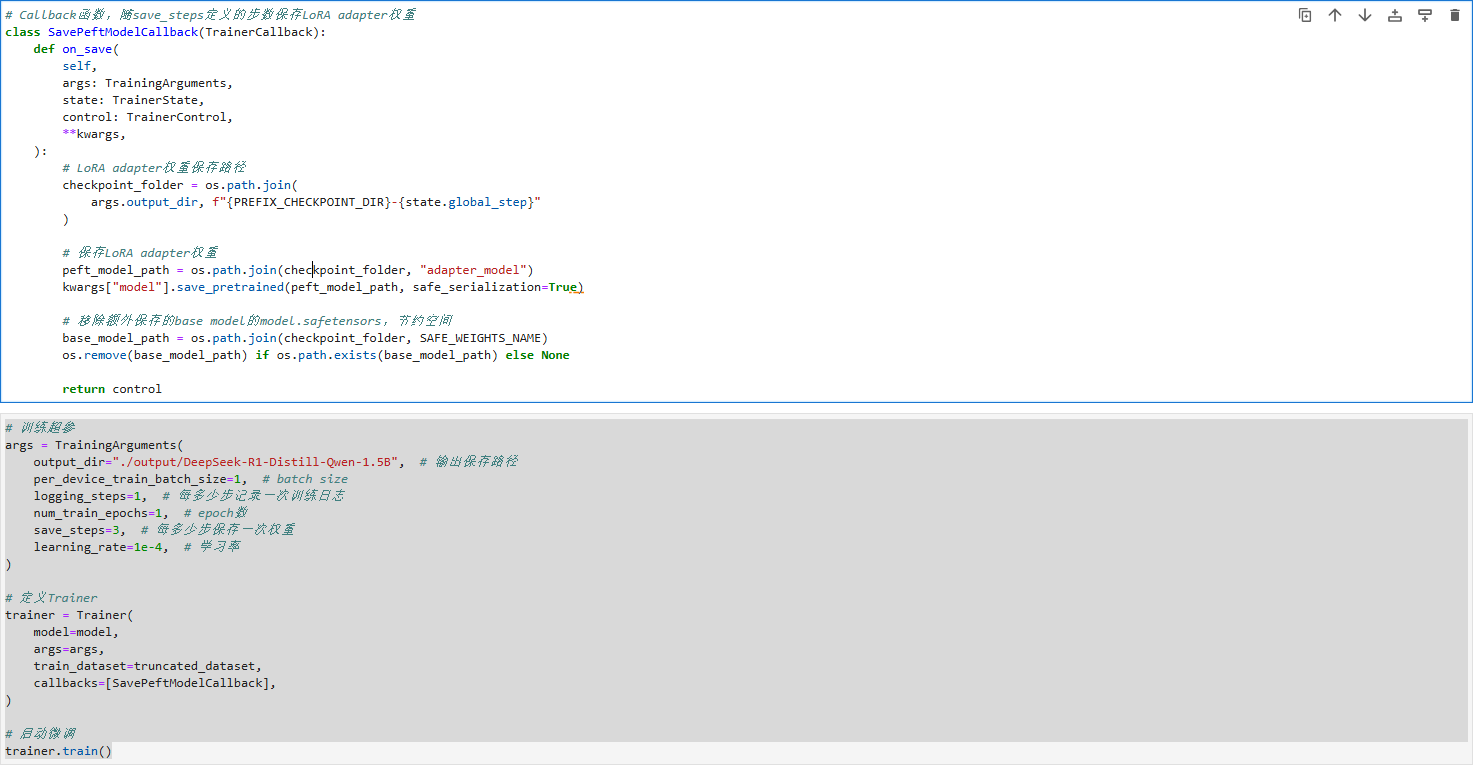Place cursor on the on_save method name
The height and width of the screenshot is (765, 1473).
pyautogui.click(x=87, y=49)
